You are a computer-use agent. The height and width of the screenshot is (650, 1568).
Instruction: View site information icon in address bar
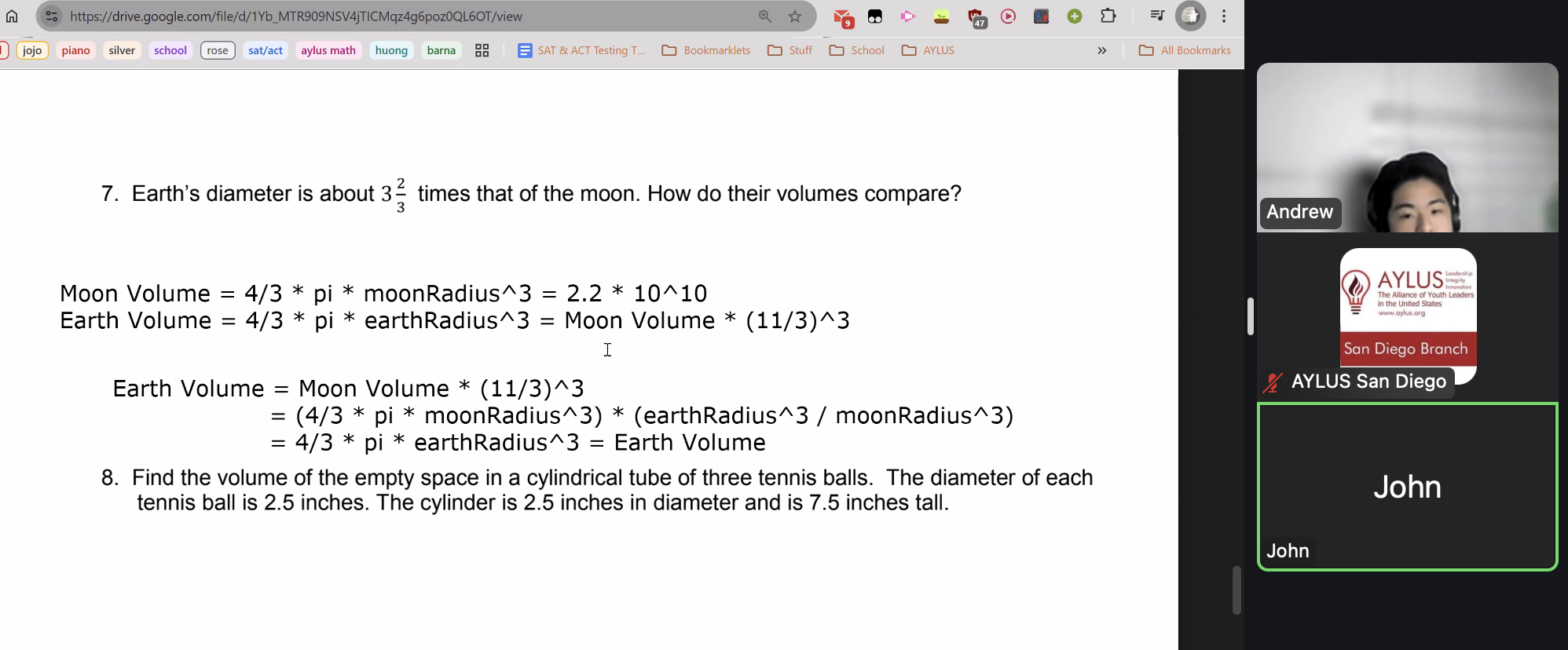pos(51,16)
